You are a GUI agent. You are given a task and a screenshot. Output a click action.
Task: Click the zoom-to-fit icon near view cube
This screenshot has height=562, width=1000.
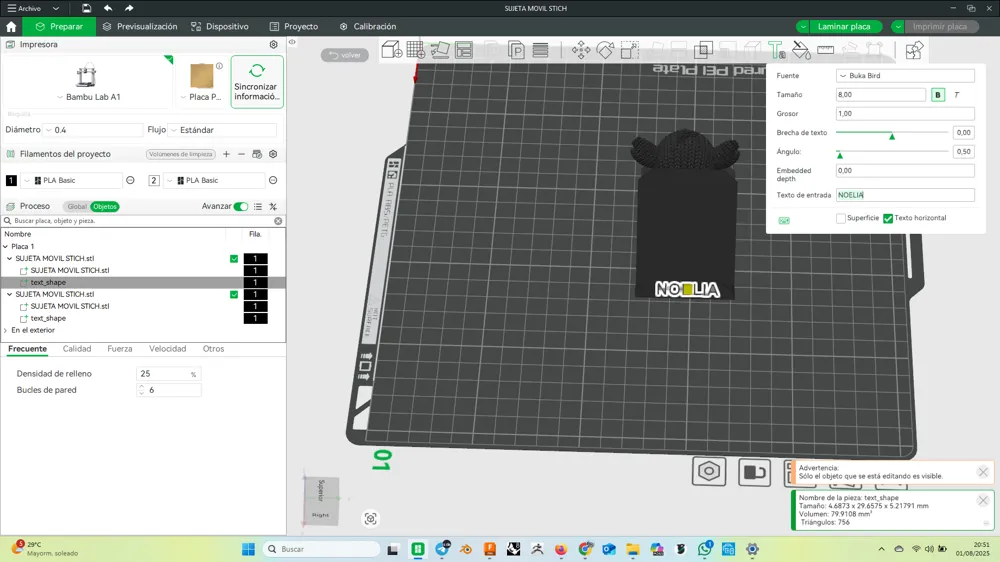[371, 519]
